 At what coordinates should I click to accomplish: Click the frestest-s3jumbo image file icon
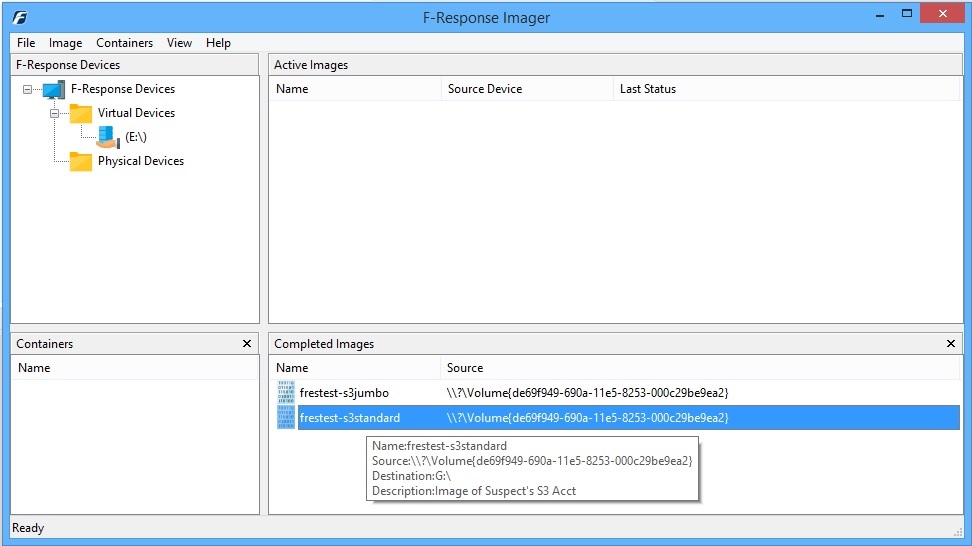[x=286, y=392]
